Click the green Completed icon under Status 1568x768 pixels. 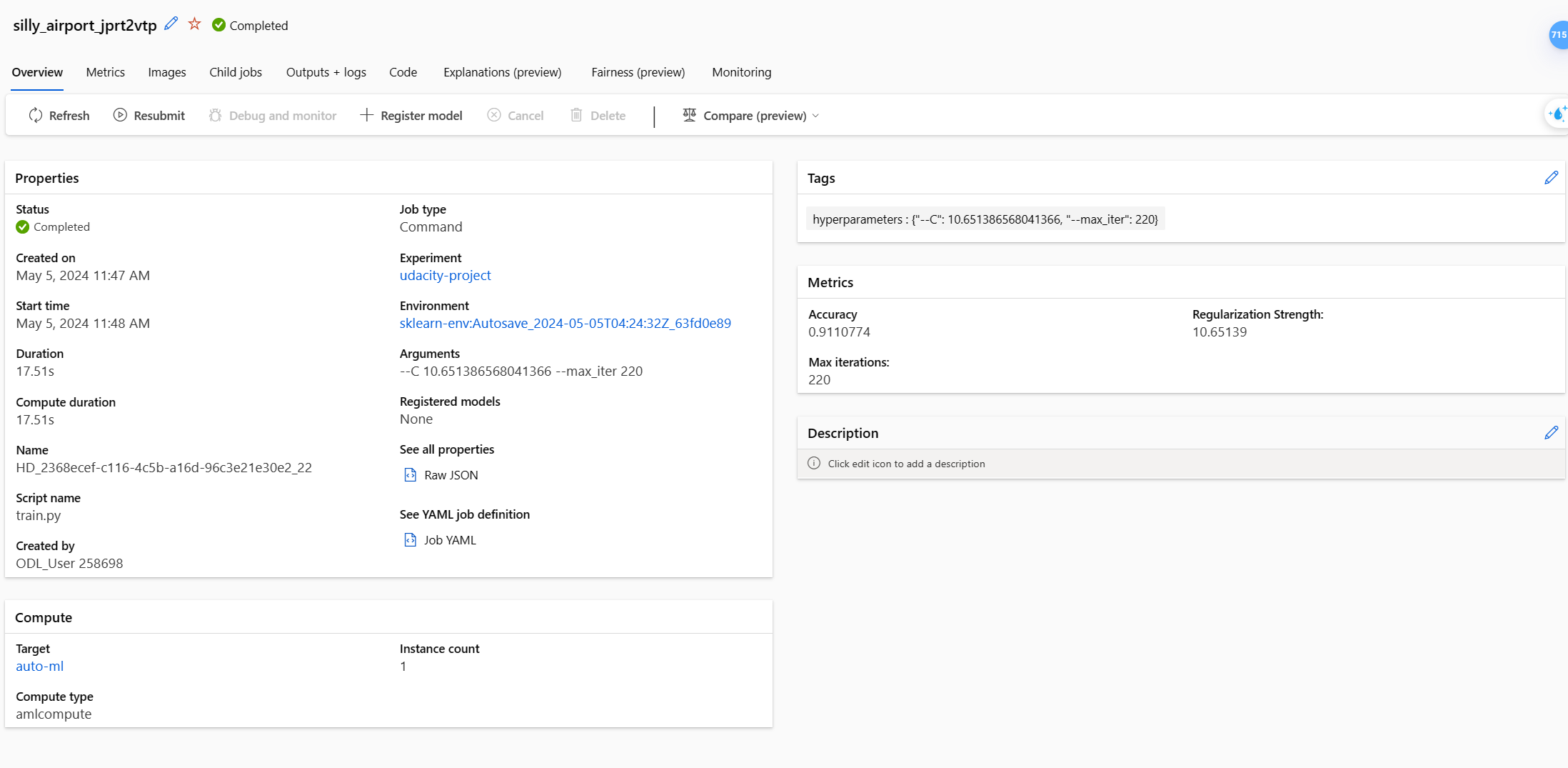23,226
